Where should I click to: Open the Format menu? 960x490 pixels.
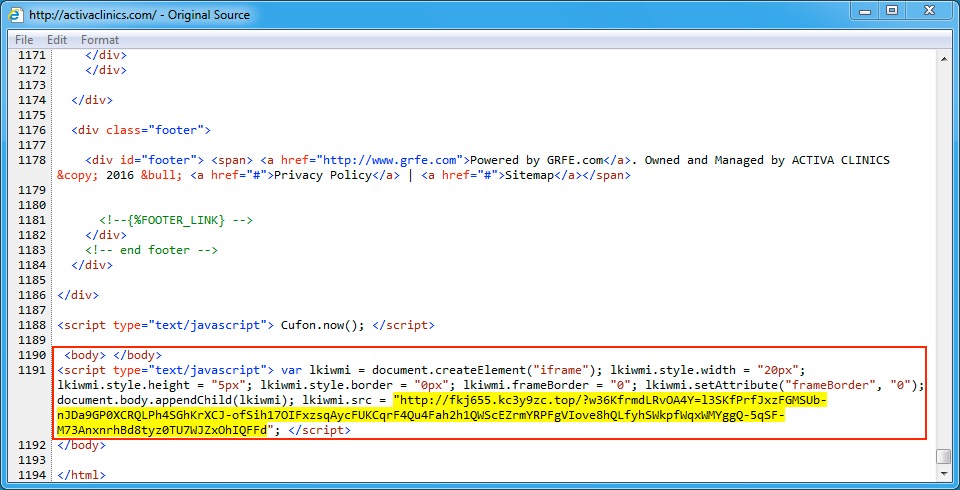tap(100, 40)
